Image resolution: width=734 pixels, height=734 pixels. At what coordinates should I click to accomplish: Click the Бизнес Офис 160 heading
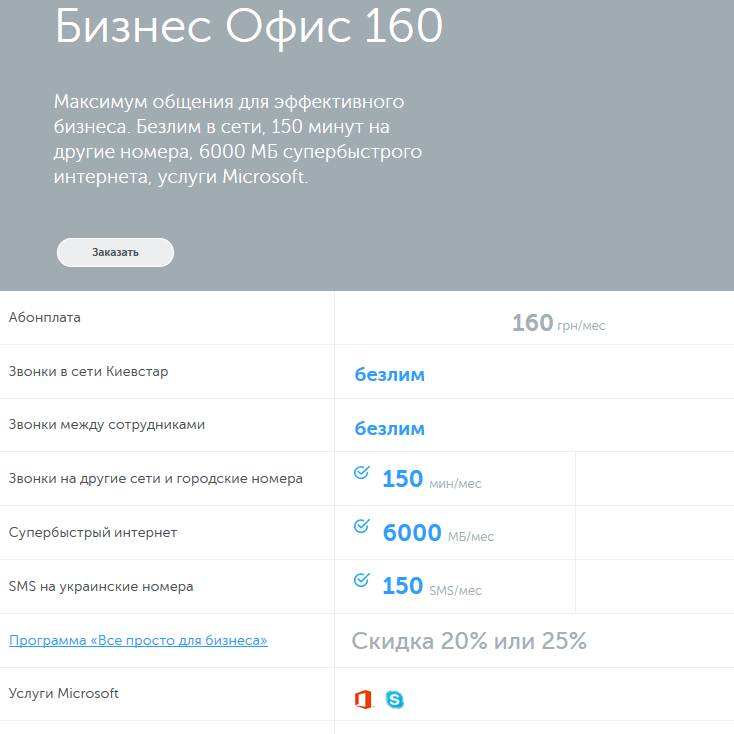coord(249,28)
